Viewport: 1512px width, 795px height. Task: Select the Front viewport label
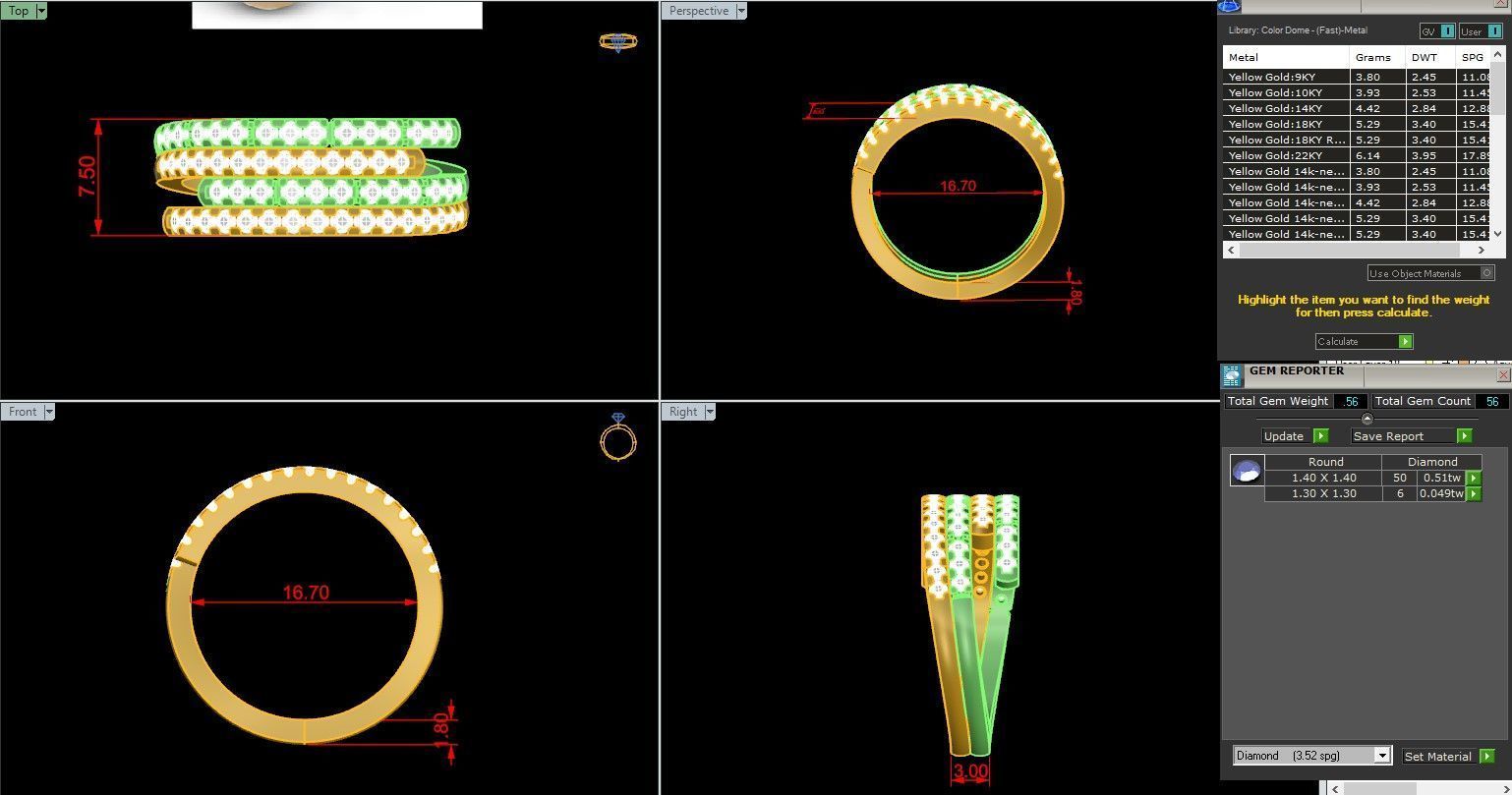point(23,412)
